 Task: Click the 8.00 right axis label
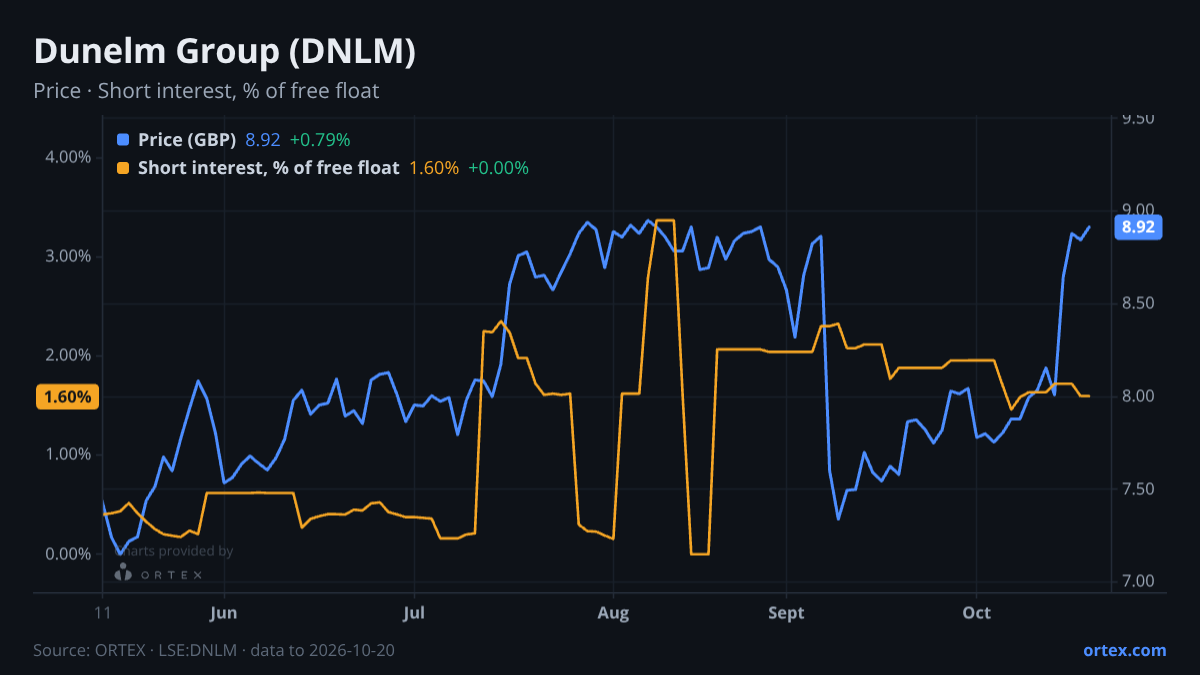coord(1138,397)
